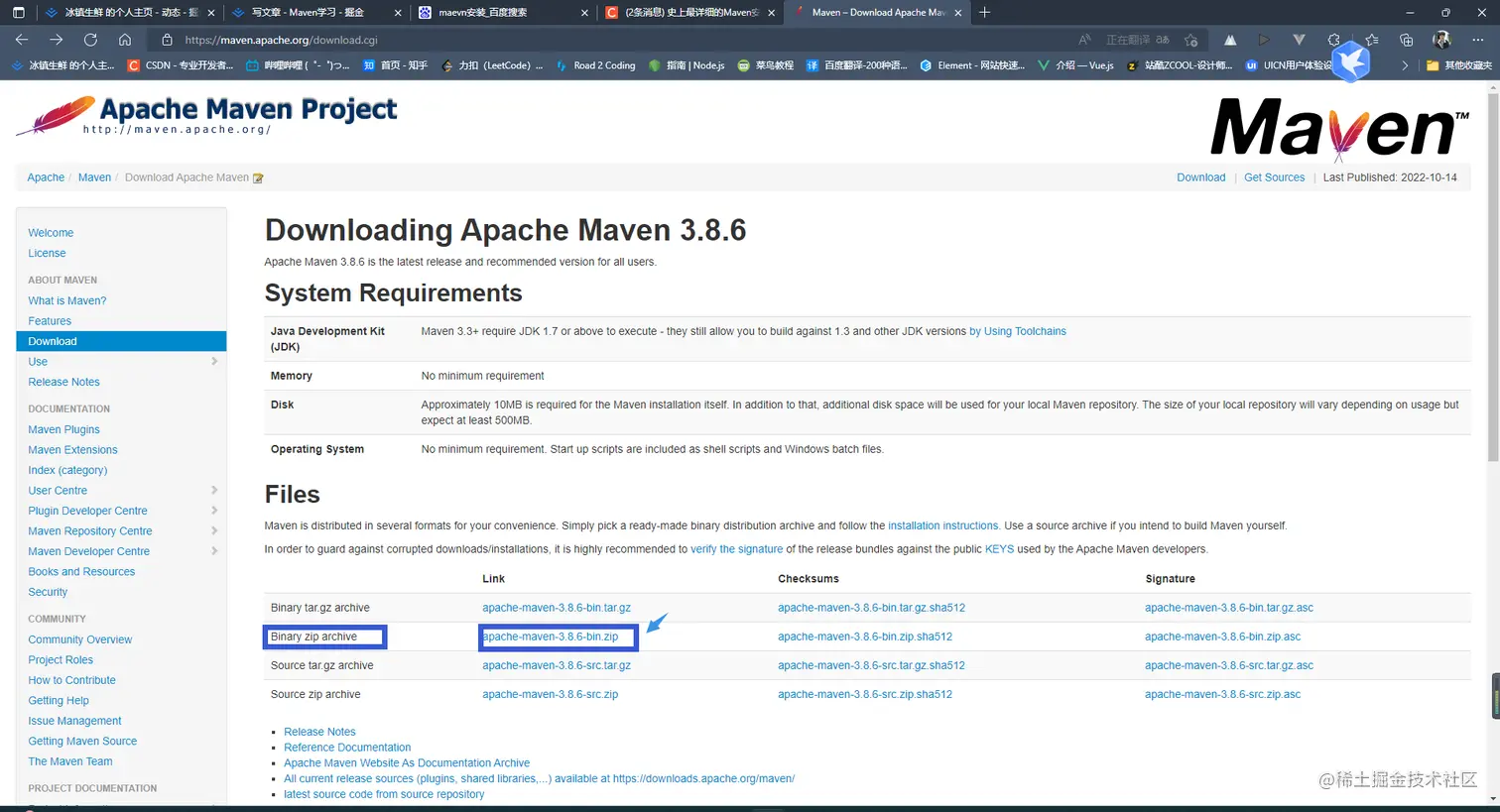The width and height of the screenshot is (1500, 812).
Task: Download apache-maven-3.8.6-src.tar.gz
Action: click(557, 665)
